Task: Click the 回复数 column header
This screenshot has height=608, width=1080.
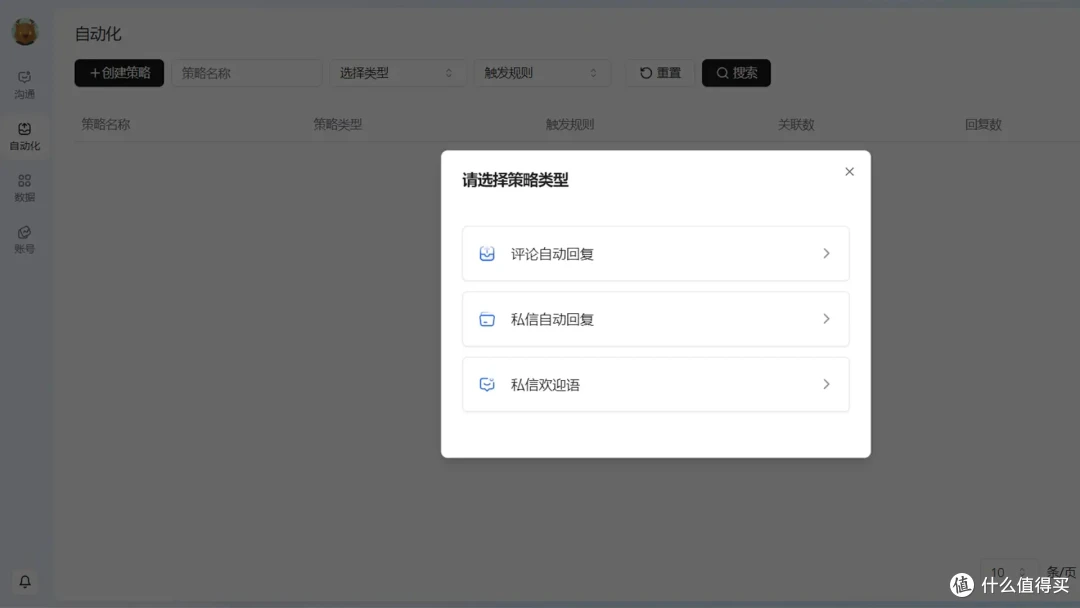Action: tap(983, 125)
